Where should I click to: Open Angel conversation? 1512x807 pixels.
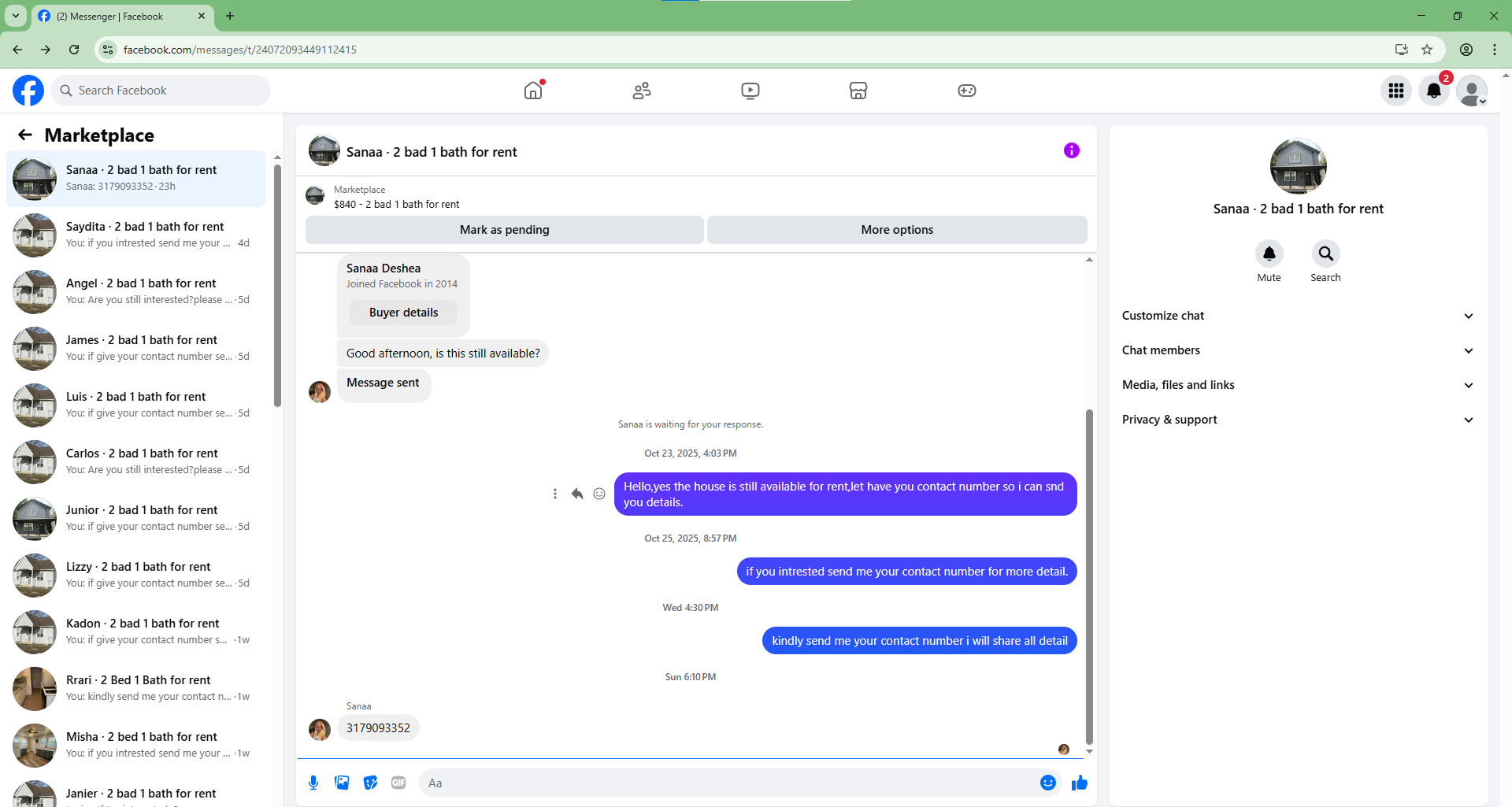click(x=135, y=292)
